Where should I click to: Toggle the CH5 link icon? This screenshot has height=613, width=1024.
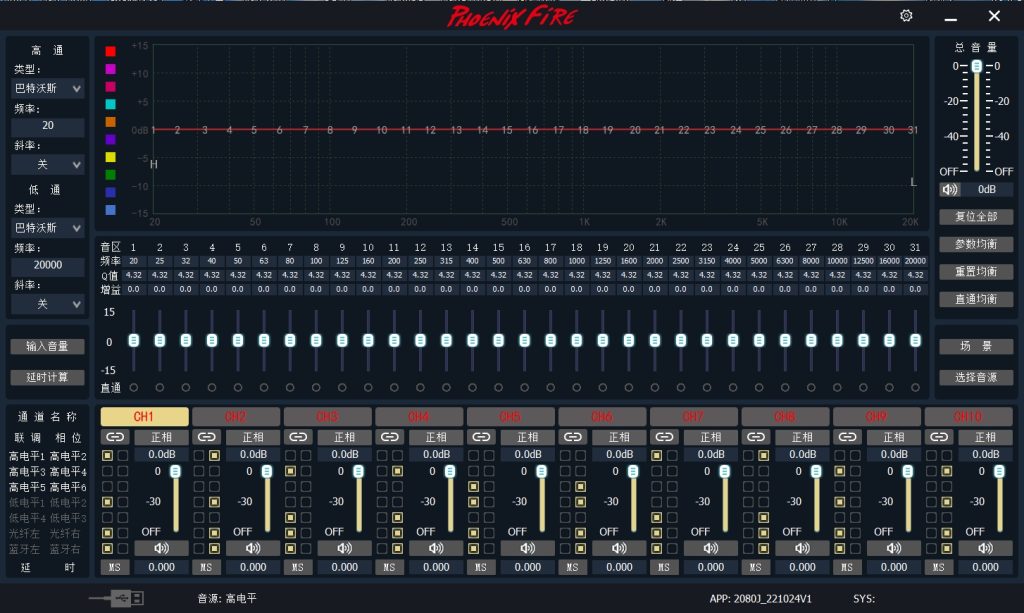point(481,437)
